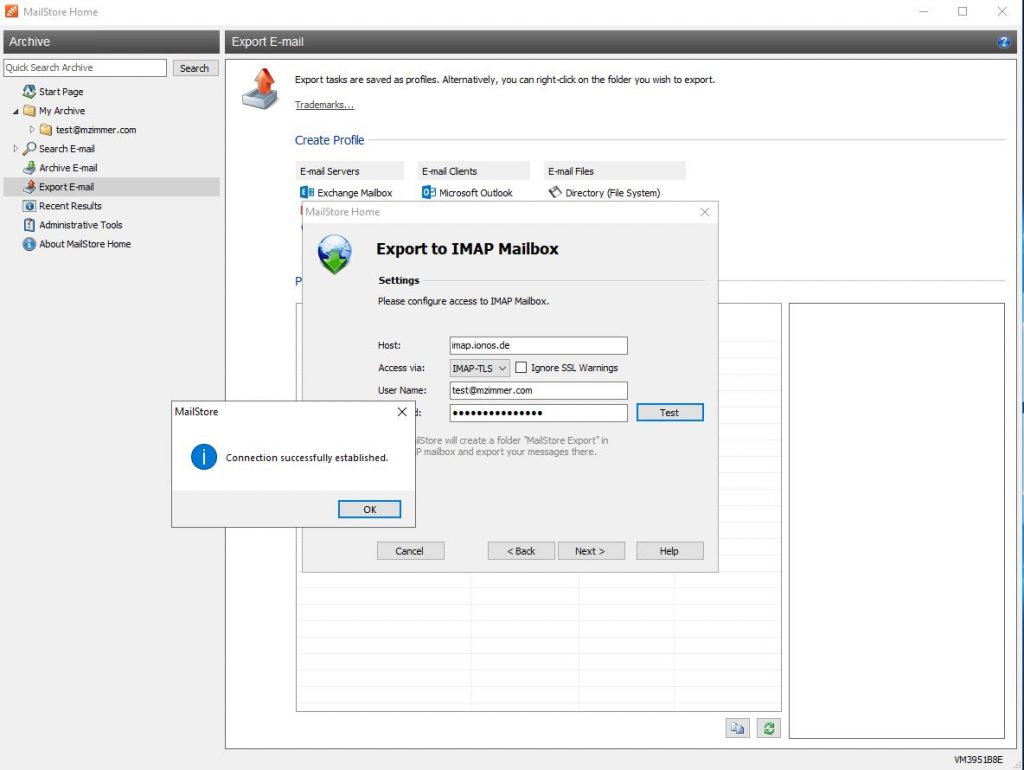The height and width of the screenshot is (770, 1024).
Task: Click the green refresh icon below list
Action: click(x=767, y=729)
